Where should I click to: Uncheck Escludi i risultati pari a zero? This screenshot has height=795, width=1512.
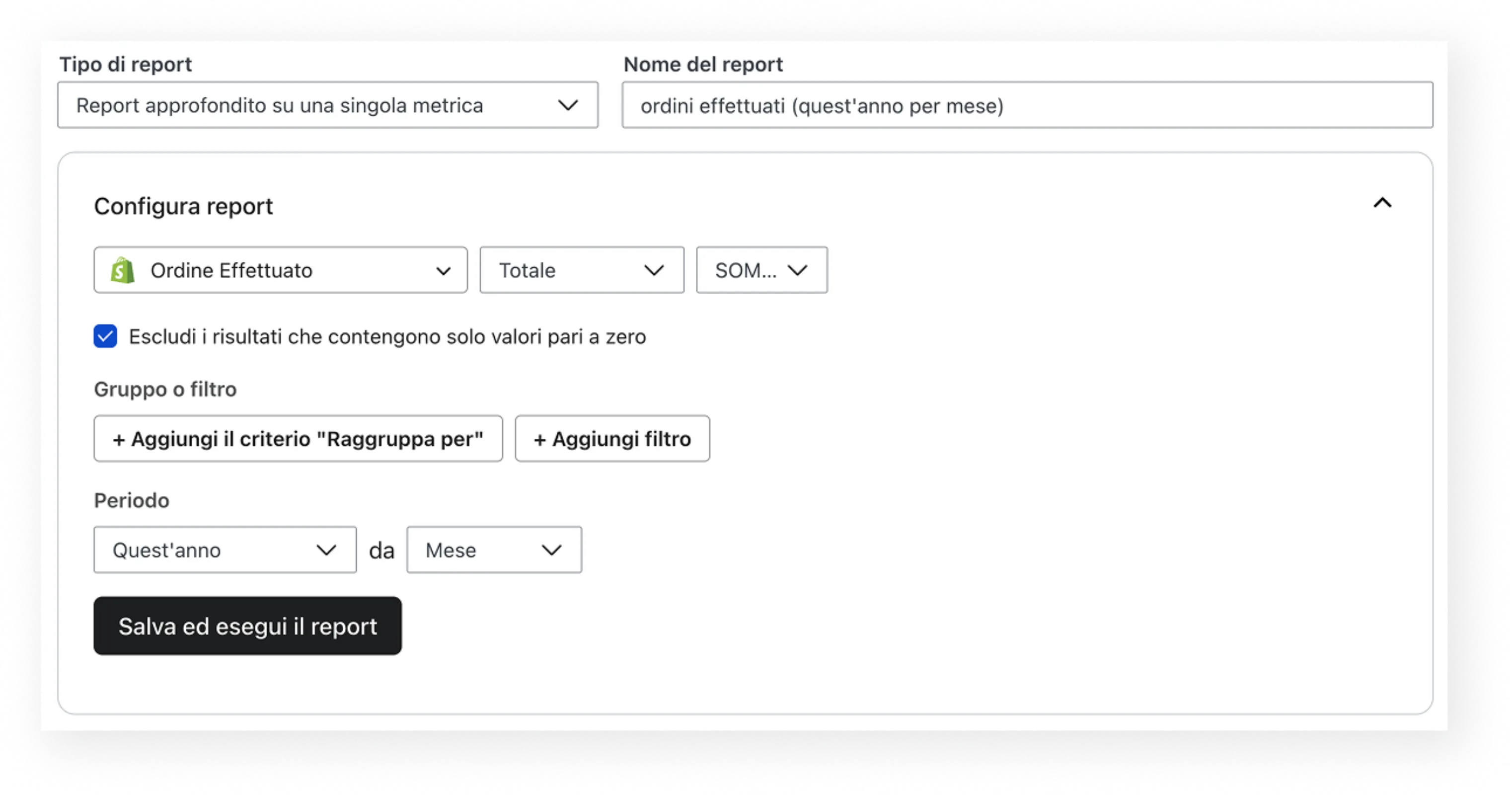pos(106,336)
